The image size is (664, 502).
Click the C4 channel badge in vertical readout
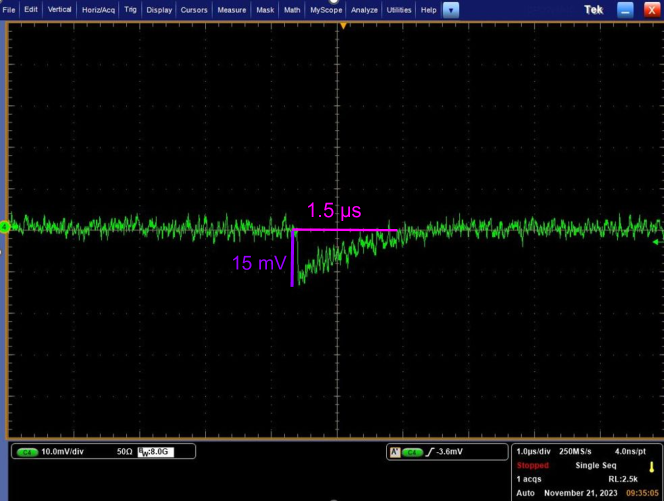pos(28,453)
